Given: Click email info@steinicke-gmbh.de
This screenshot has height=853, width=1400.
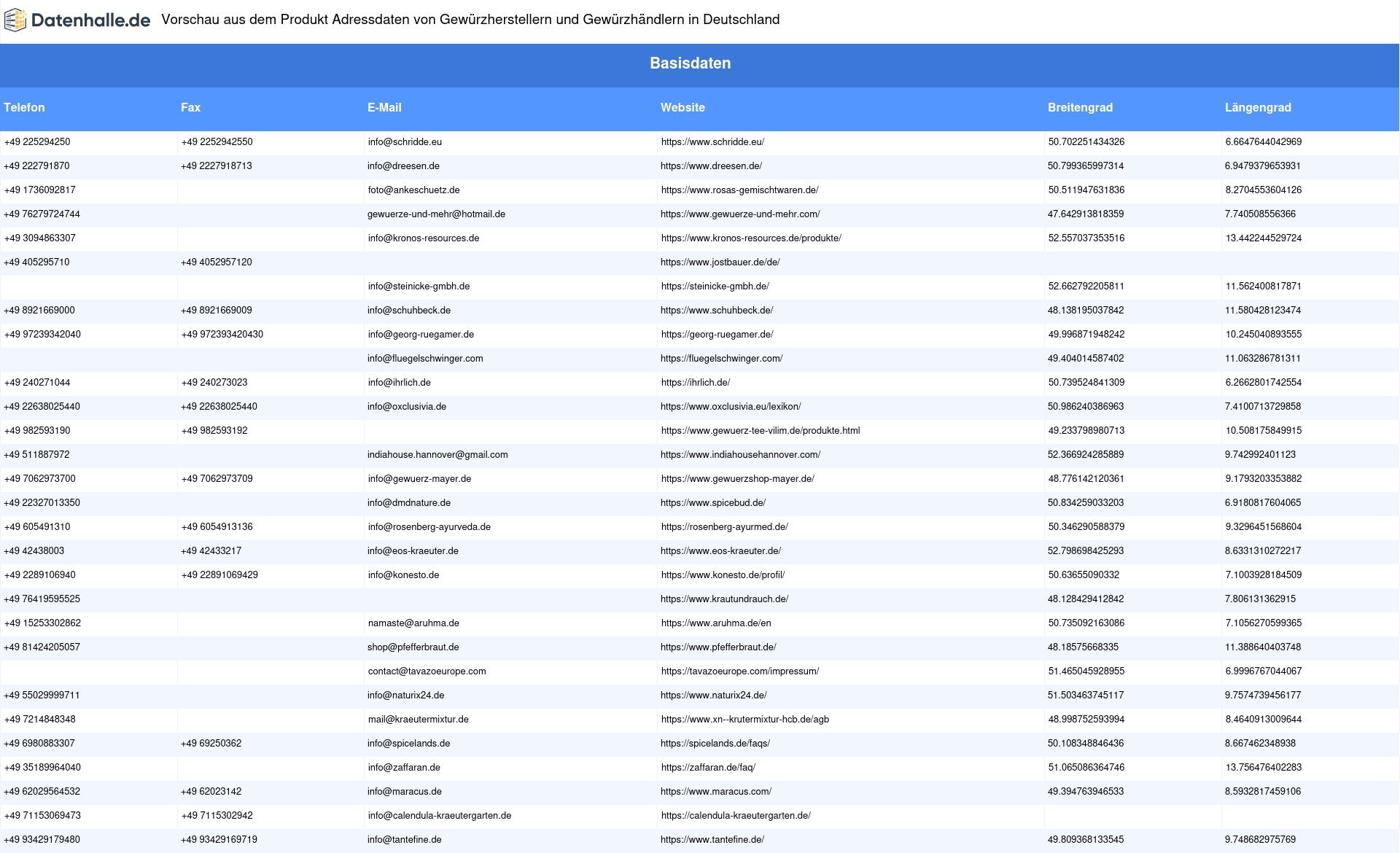Looking at the screenshot, I should pos(419,287).
